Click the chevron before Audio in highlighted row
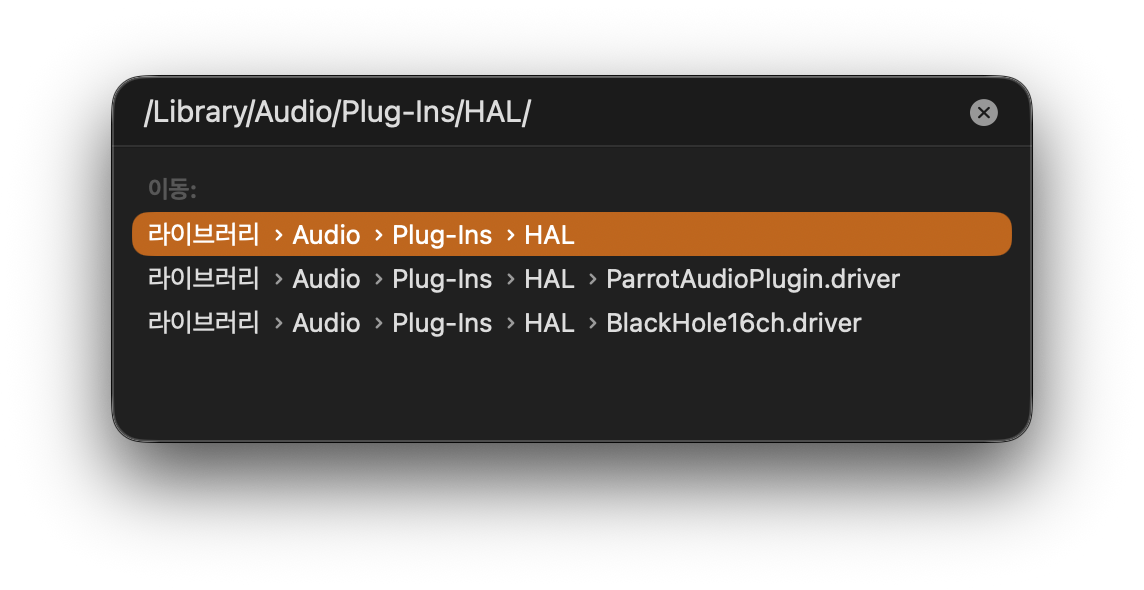The height and width of the screenshot is (590, 1144). click(277, 235)
